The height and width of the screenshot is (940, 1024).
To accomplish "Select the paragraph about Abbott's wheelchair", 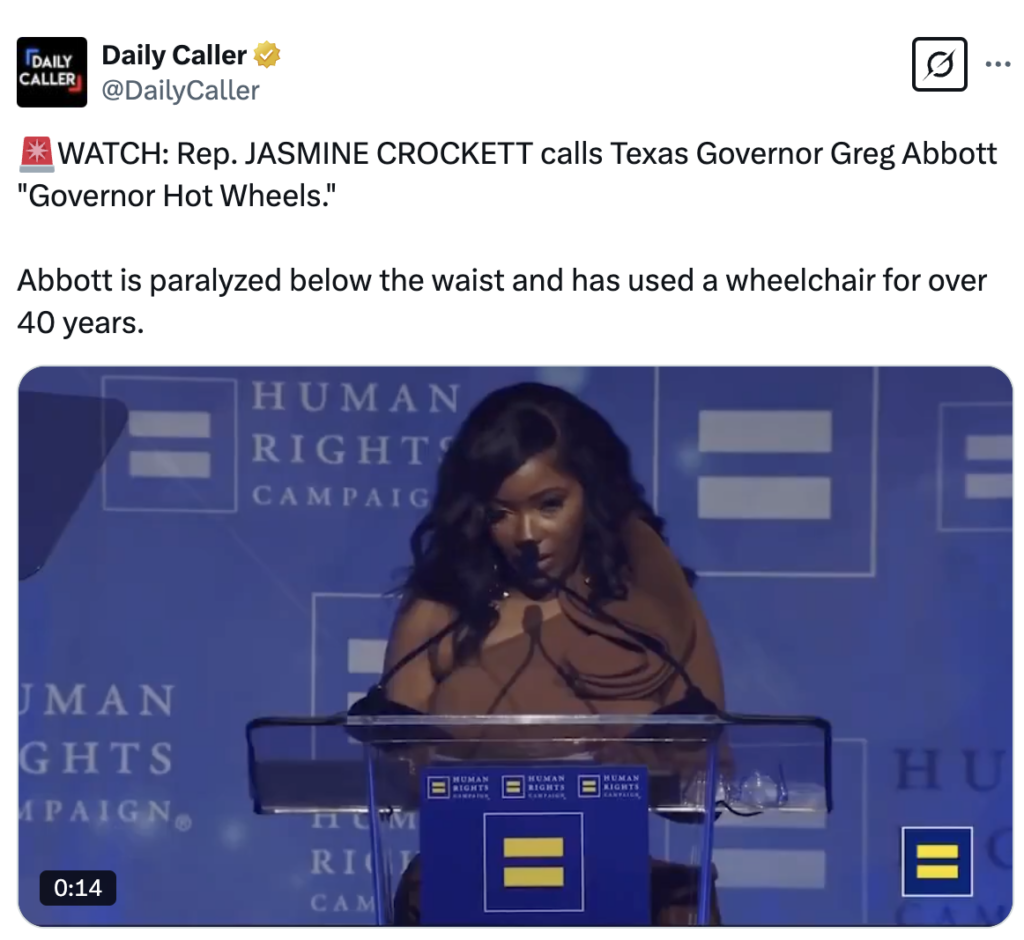I will point(502,301).
